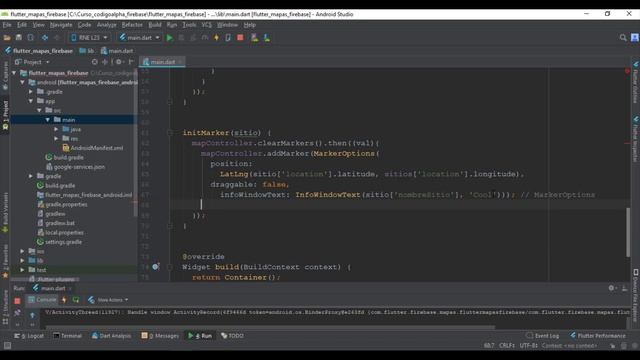This screenshot has height=360, width=640.
Task: Open the Build menu
Action: coord(155,25)
